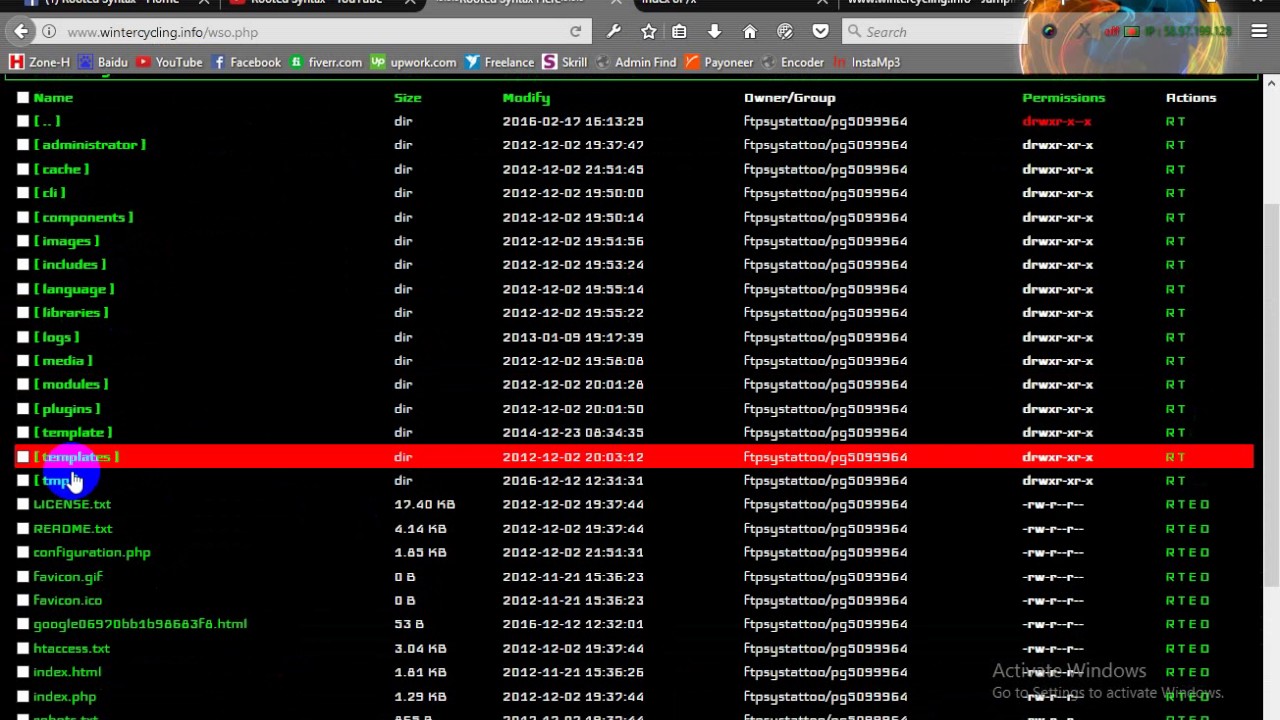Open the modules directory
The image size is (1280, 720).
tap(71, 385)
